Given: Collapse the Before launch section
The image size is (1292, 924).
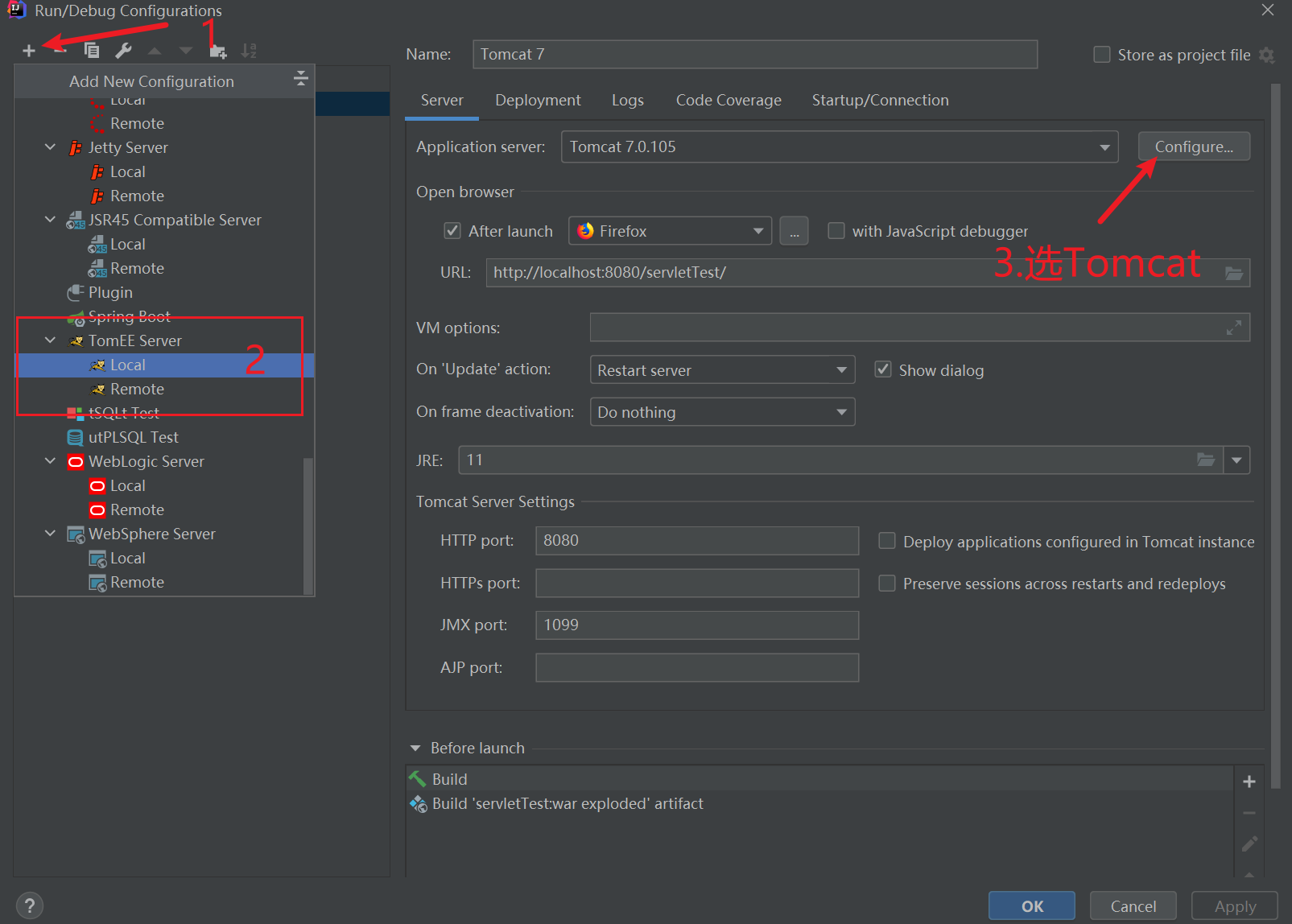Looking at the screenshot, I should point(415,749).
